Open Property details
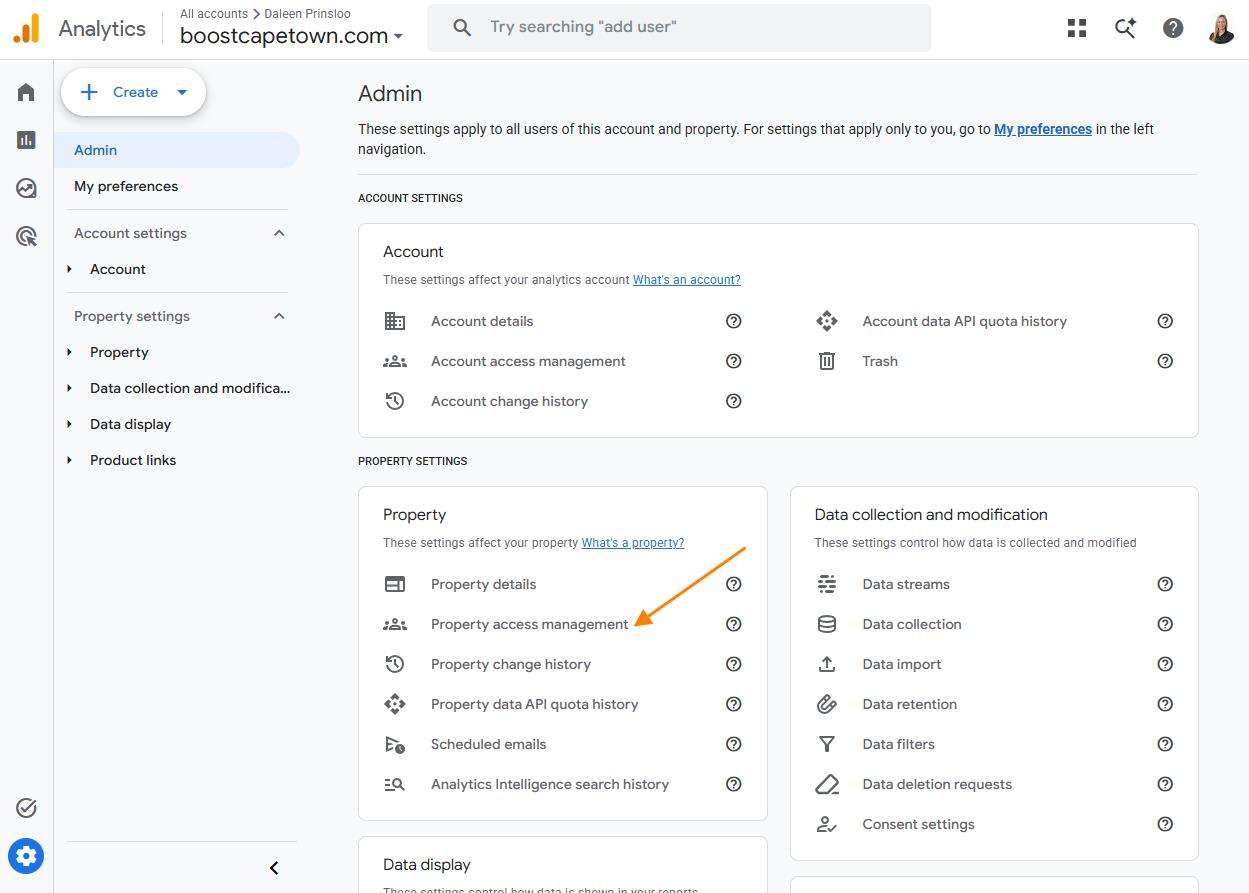This screenshot has height=893, width=1249. 483,584
